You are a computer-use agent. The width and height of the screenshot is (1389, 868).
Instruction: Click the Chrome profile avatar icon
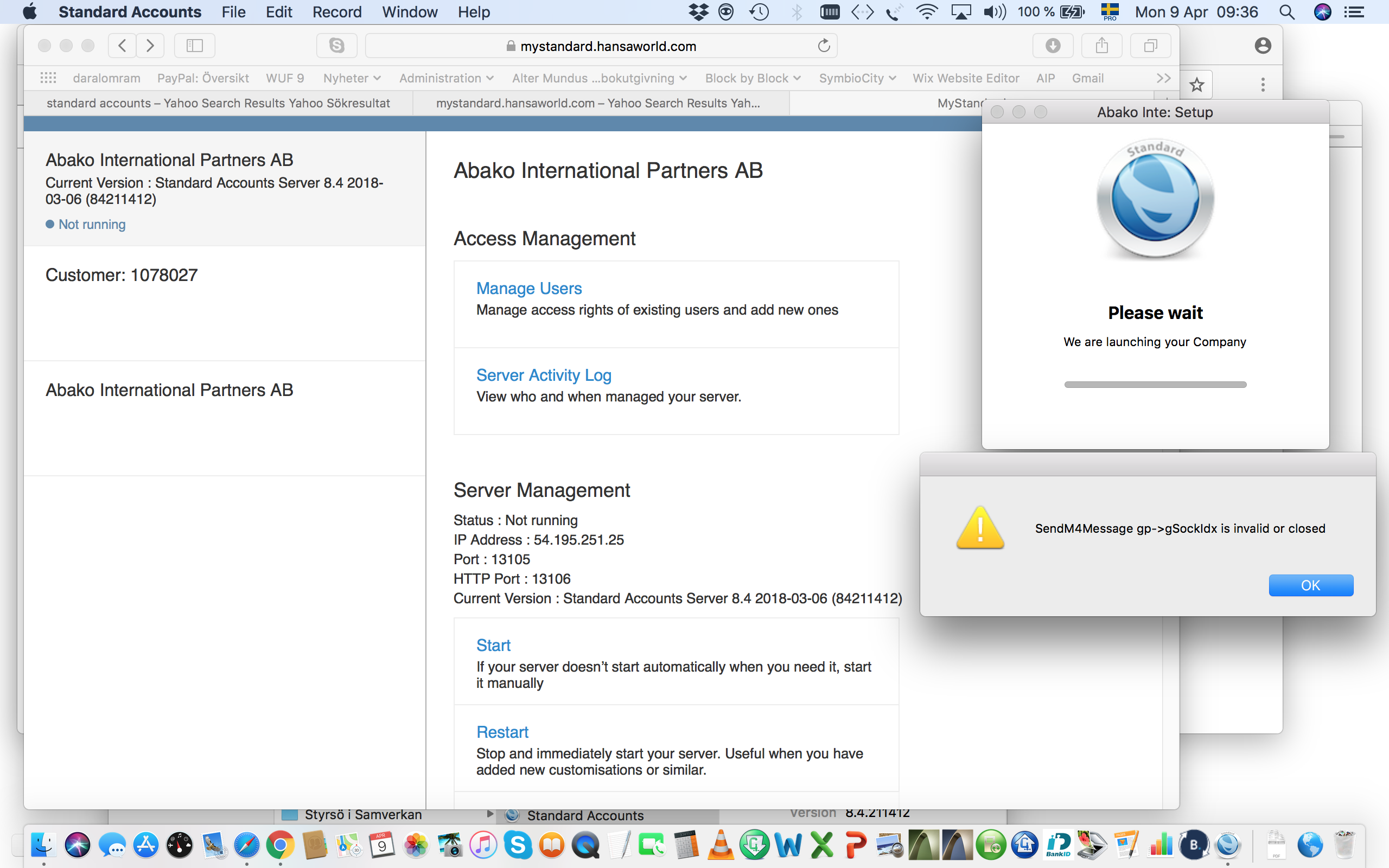[x=1263, y=46]
